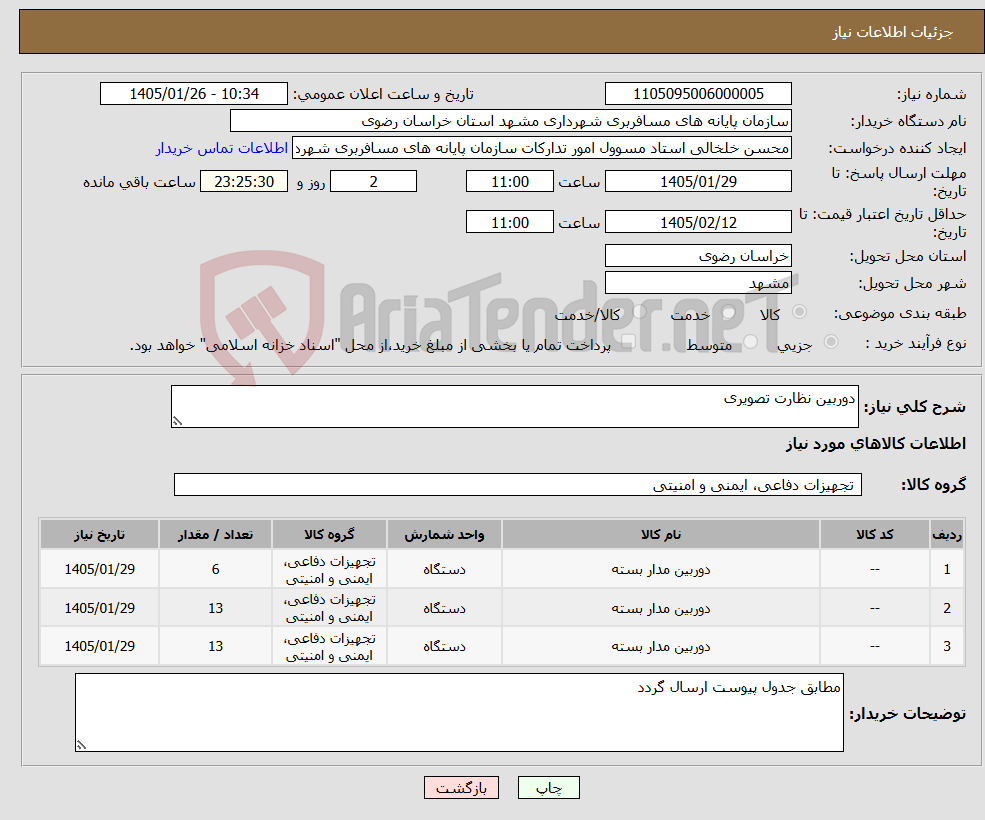Click quantity 13 in row 2
The image size is (985, 820).
coord(215,608)
